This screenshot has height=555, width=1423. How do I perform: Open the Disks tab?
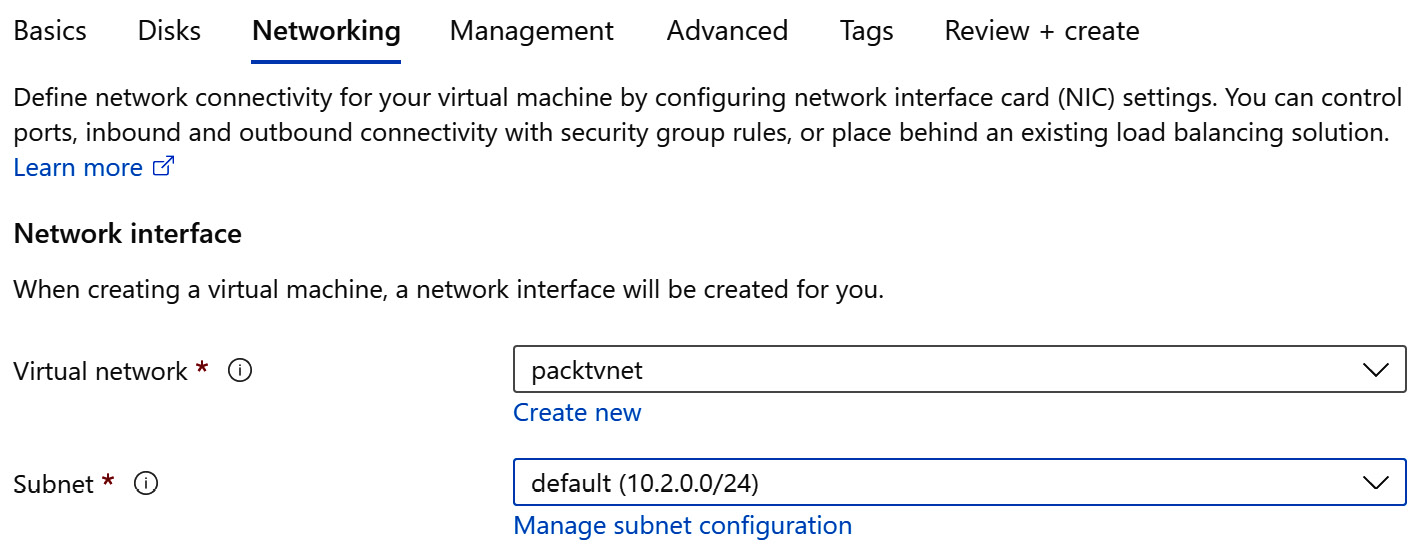click(x=169, y=31)
